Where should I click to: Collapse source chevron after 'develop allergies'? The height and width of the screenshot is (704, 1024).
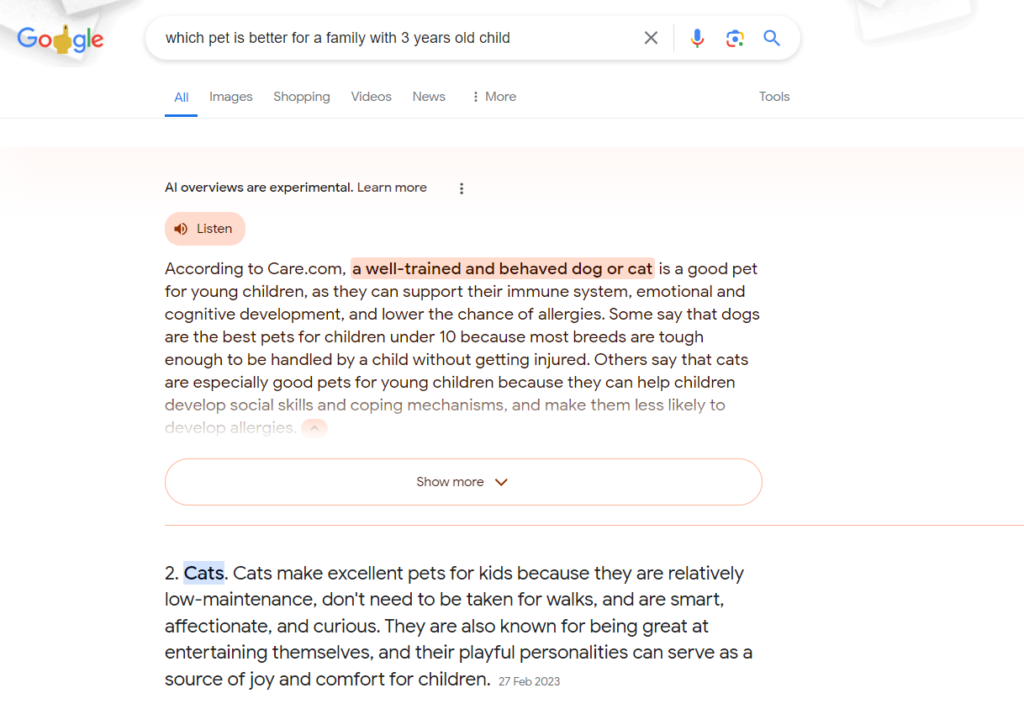pyautogui.click(x=314, y=428)
